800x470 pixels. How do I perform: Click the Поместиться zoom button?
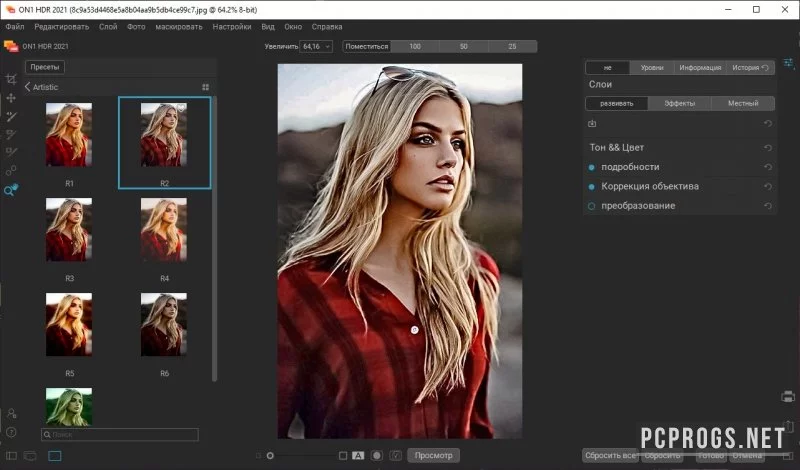(367, 46)
